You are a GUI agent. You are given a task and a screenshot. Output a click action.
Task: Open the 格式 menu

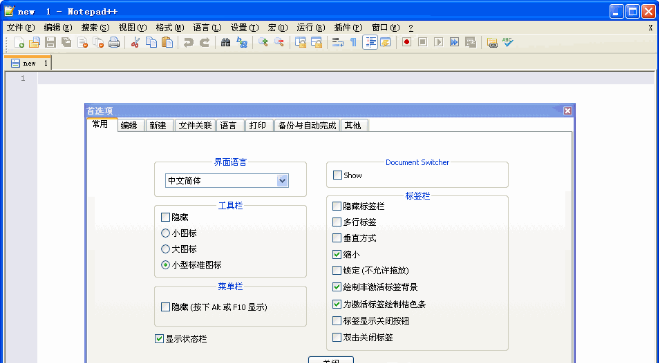pyautogui.click(x=170, y=28)
